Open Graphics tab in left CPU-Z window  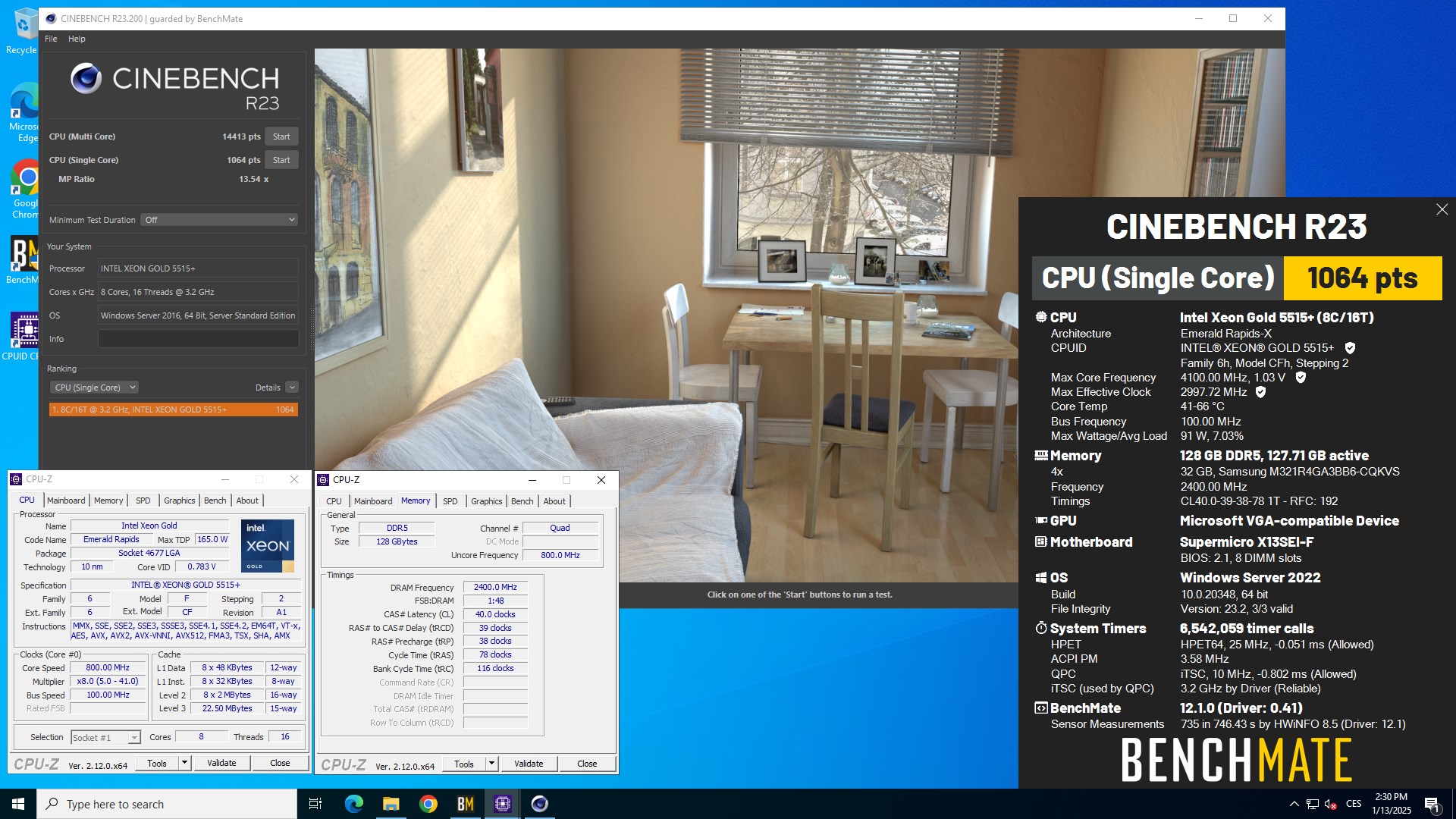[x=180, y=500]
